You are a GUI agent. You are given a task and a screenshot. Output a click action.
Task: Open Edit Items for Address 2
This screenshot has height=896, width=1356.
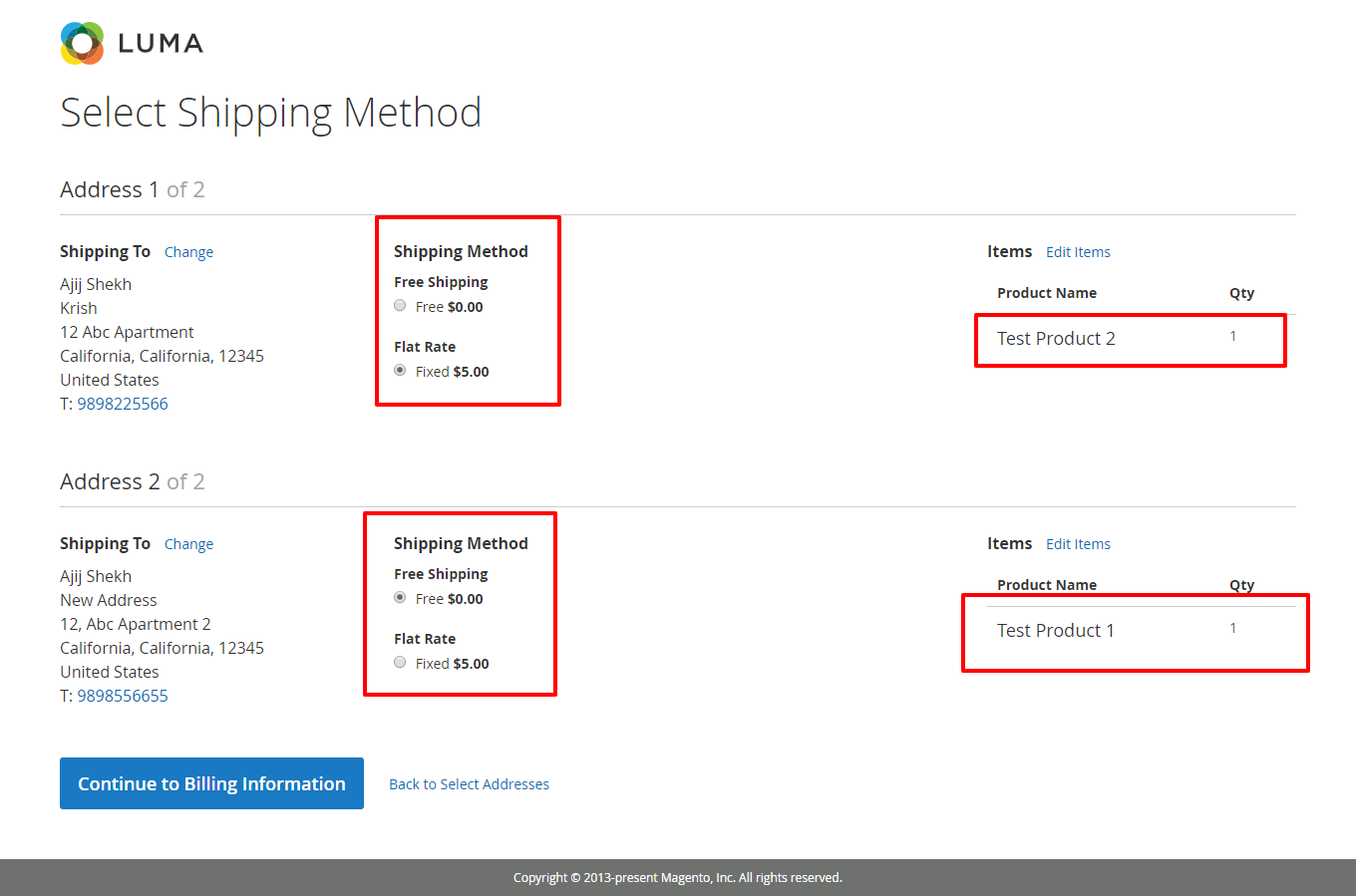[x=1078, y=543]
